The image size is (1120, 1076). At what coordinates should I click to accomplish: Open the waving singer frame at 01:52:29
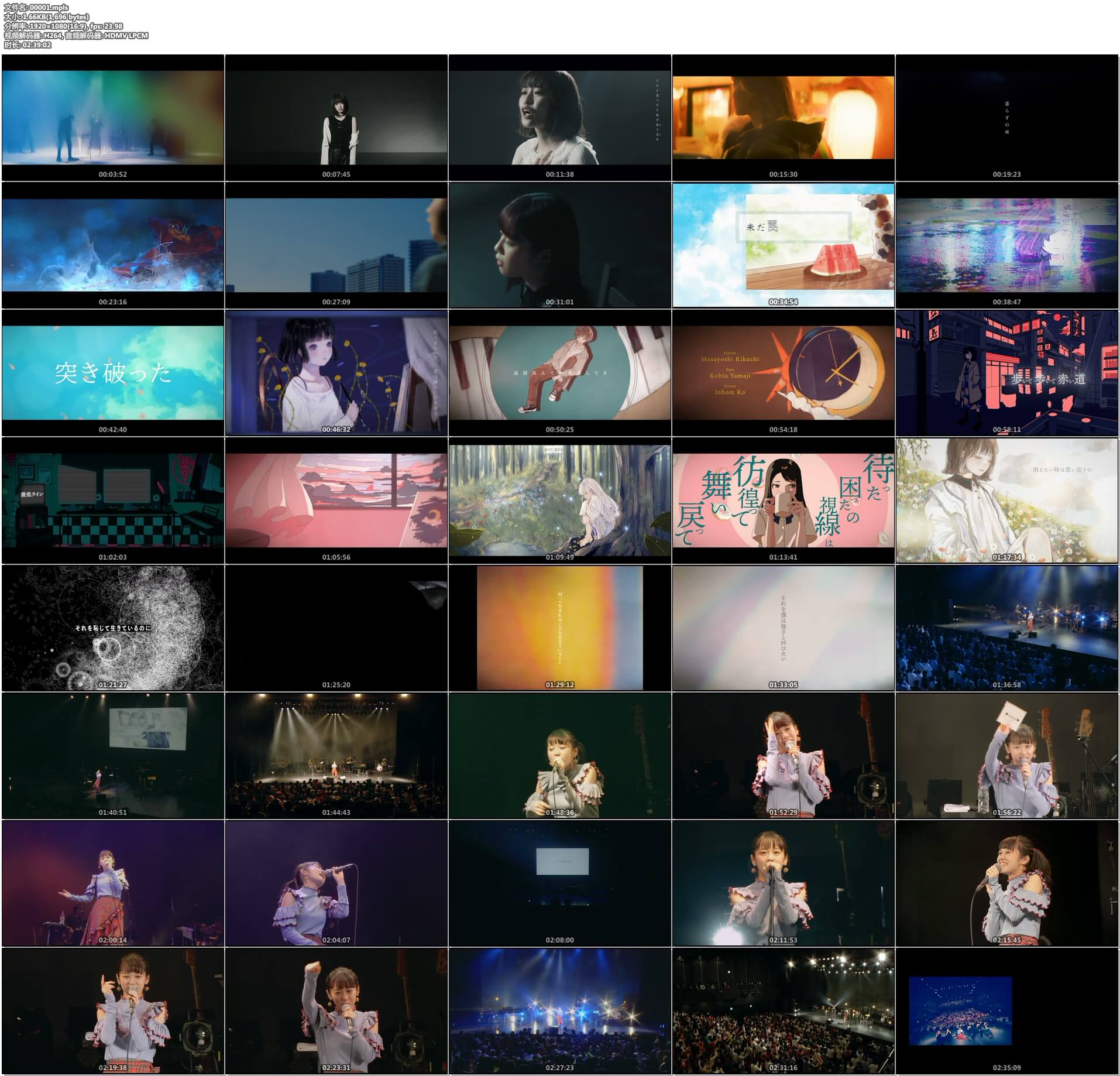click(x=784, y=755)
